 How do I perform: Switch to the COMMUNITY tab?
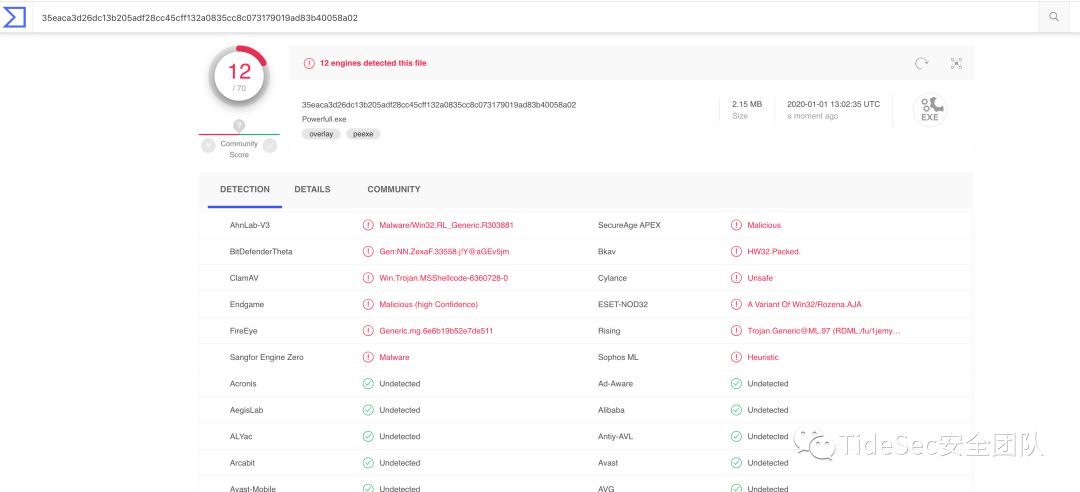pyautogui.click(x=393, y=189)
